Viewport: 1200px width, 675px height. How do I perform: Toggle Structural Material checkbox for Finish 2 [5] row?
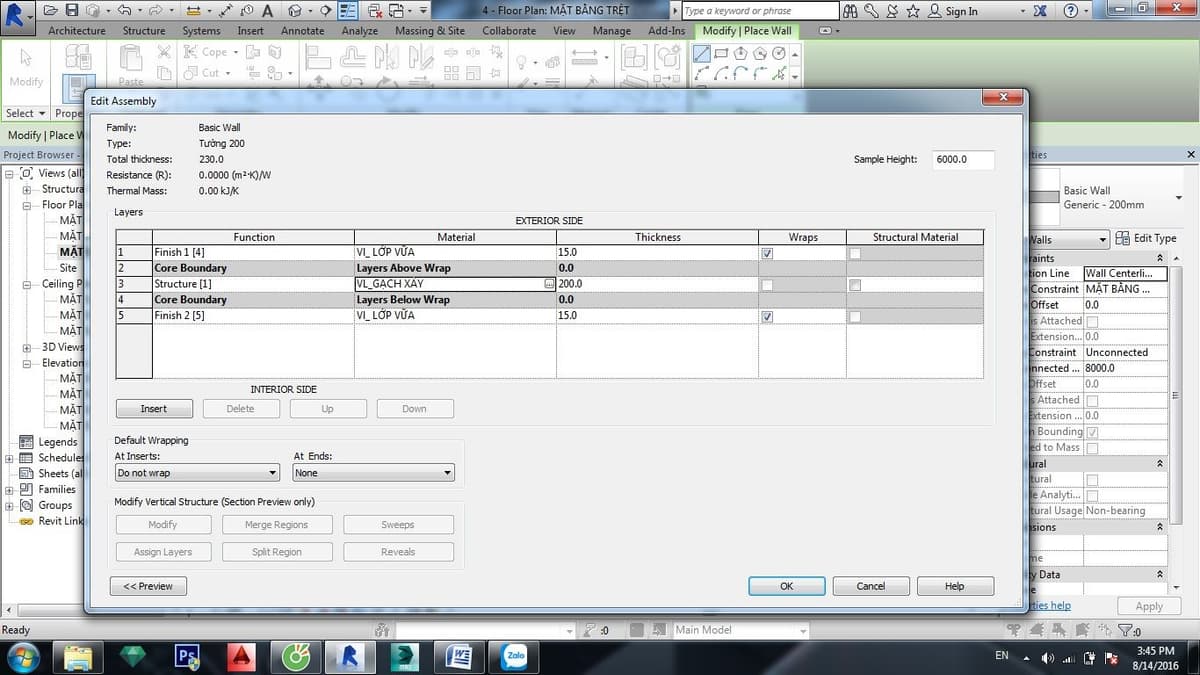[x=855, y=317]
